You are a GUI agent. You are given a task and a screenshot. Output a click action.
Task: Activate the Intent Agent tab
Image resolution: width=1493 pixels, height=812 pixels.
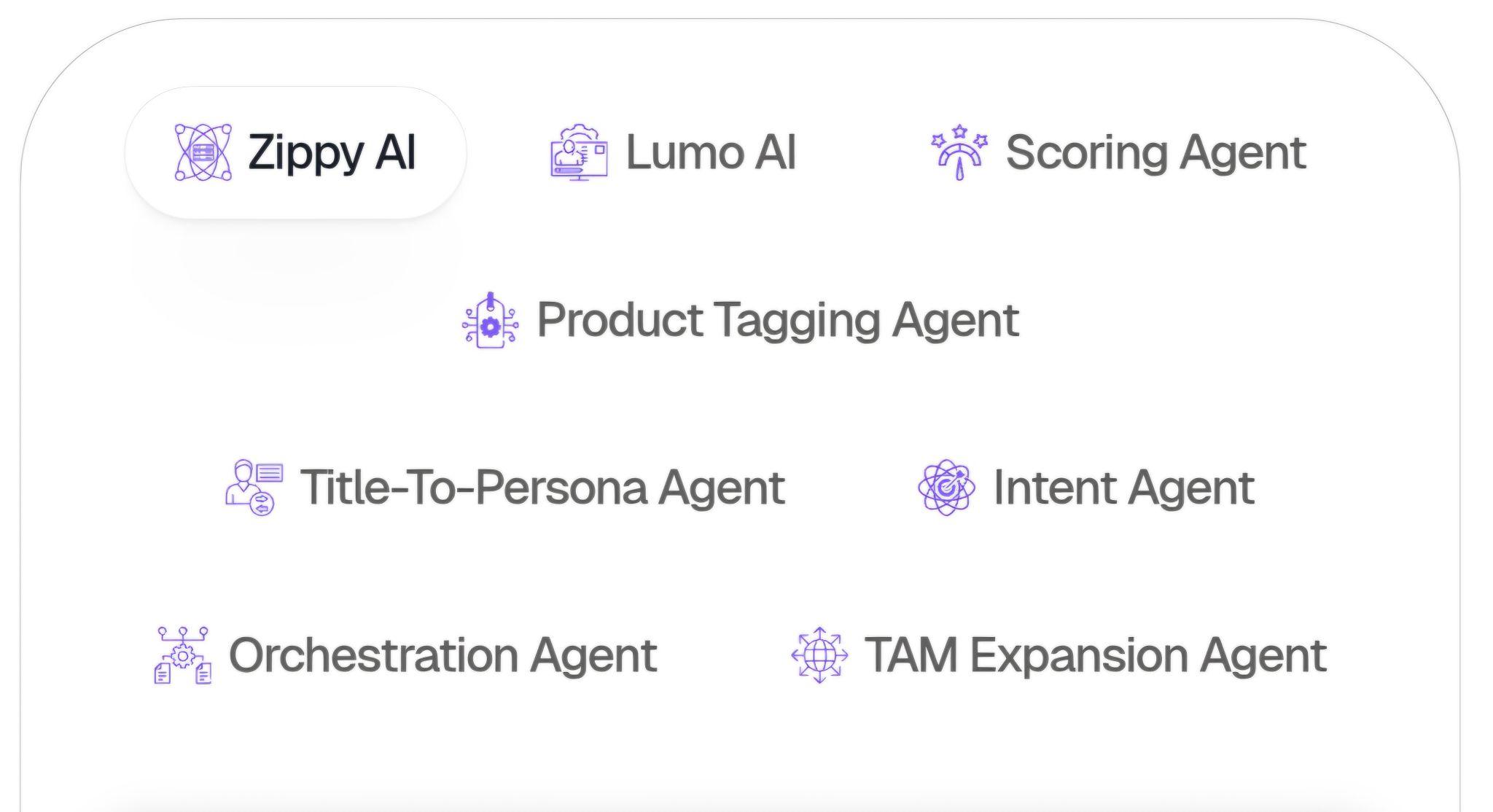point(1085,488)
